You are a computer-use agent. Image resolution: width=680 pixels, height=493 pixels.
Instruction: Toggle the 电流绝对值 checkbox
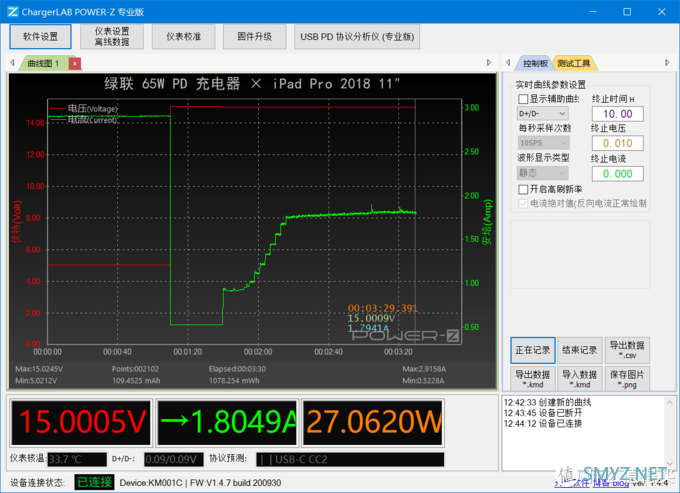point(523,203)
